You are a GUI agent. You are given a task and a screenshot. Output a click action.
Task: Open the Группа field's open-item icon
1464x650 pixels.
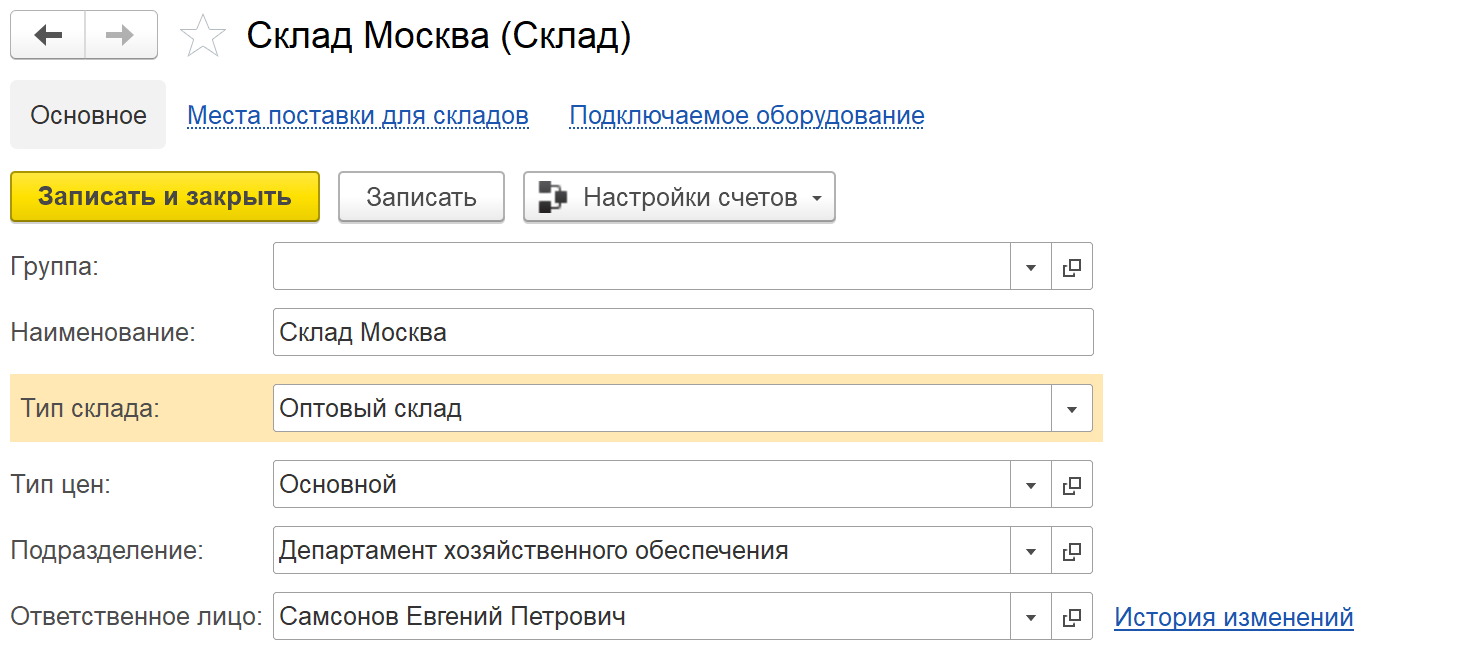click(x=1072, y=267)
